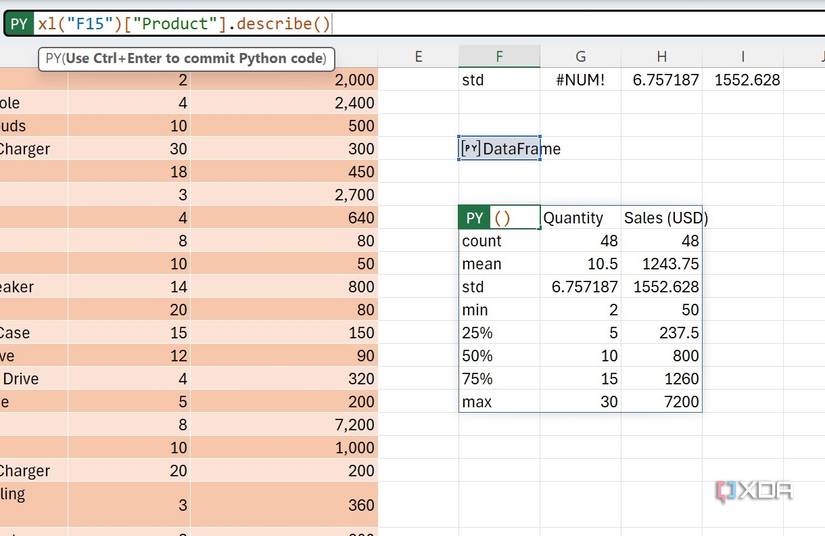Click the max Sales value 7200
The image size is (825, 536).
[x=661, y=401]
